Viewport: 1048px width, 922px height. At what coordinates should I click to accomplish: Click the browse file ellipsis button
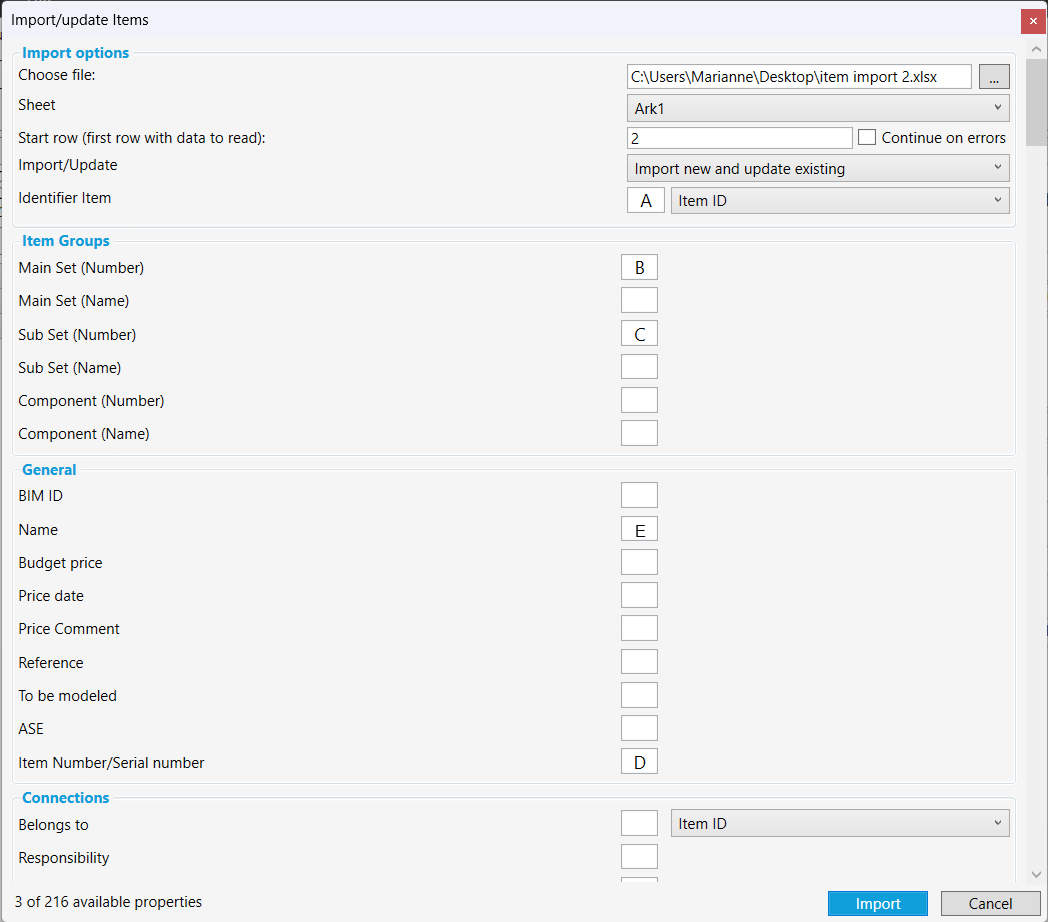[x=994, y=77]
